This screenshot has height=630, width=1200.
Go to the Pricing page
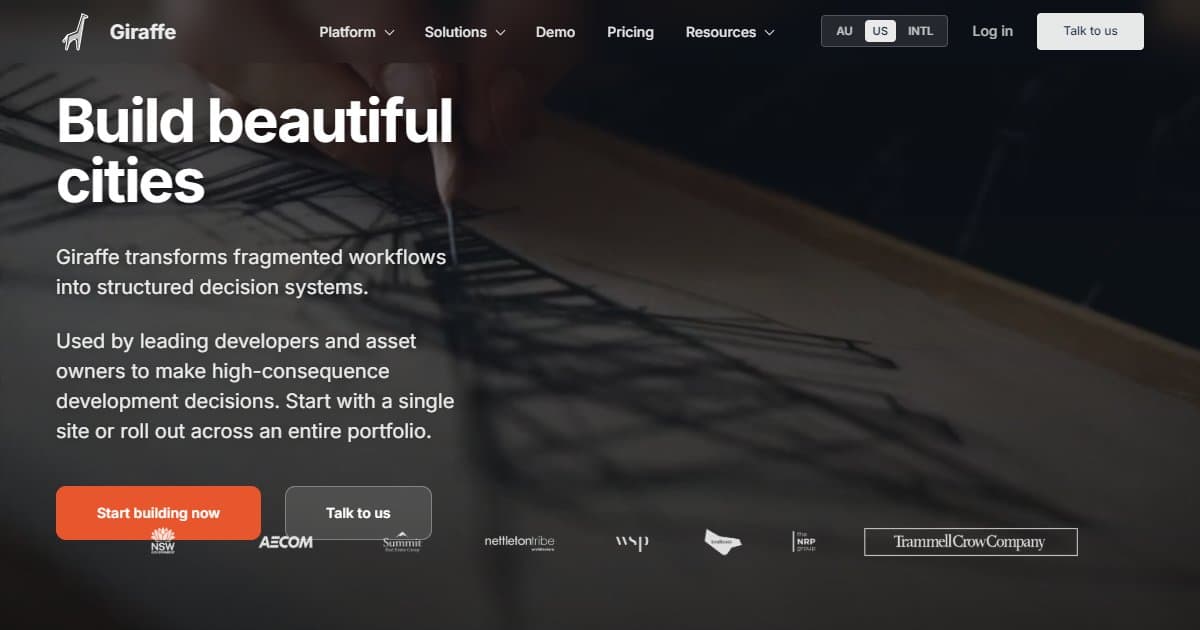coord(630,32)
